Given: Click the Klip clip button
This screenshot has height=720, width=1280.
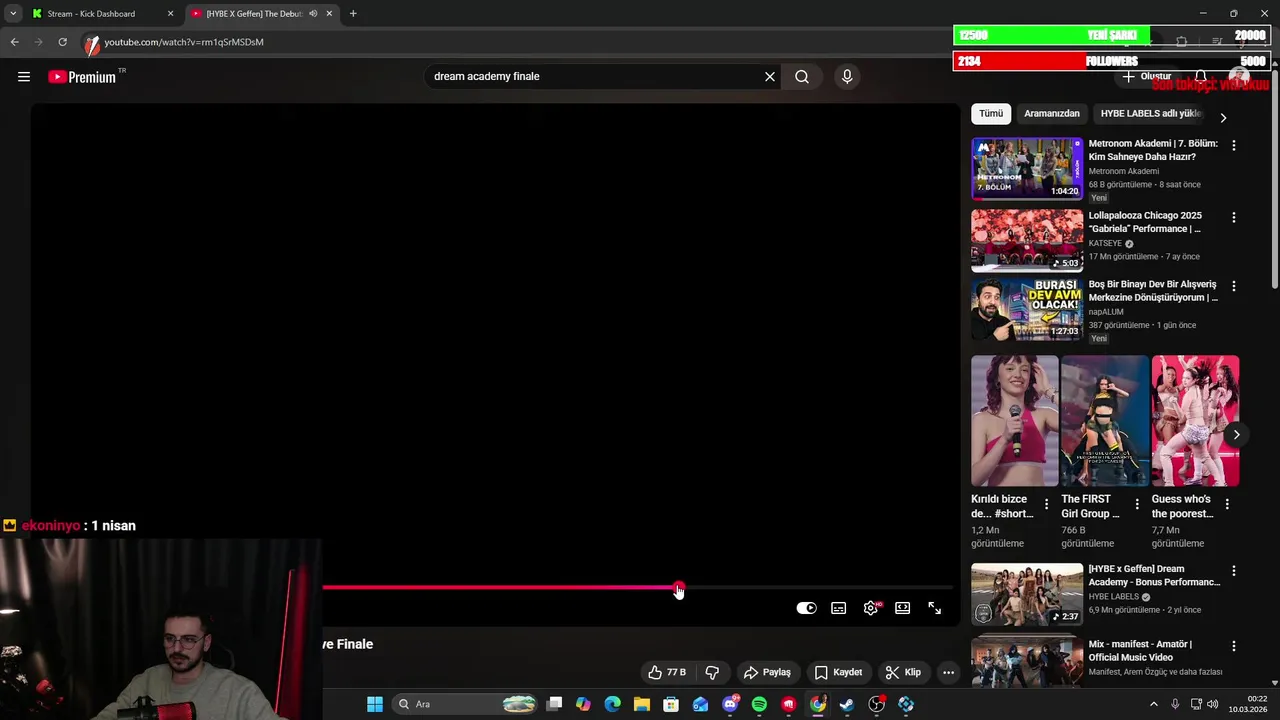Looking at the screenshot, I should 903,673.
